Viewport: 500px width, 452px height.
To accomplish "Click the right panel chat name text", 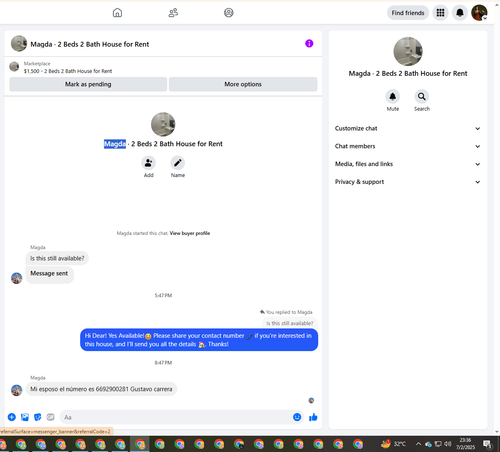I will tap(408, 73).
